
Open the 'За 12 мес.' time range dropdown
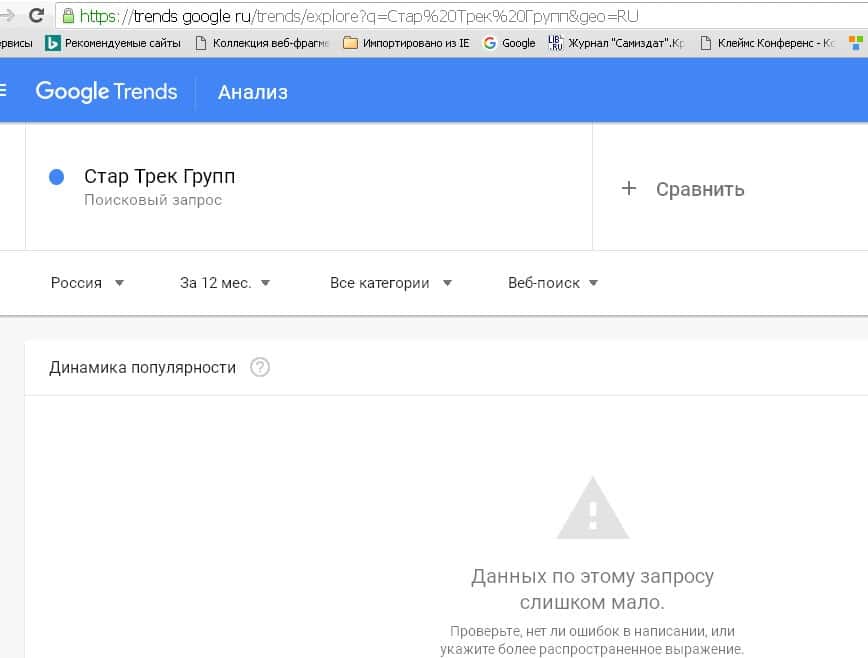(225, 283)
